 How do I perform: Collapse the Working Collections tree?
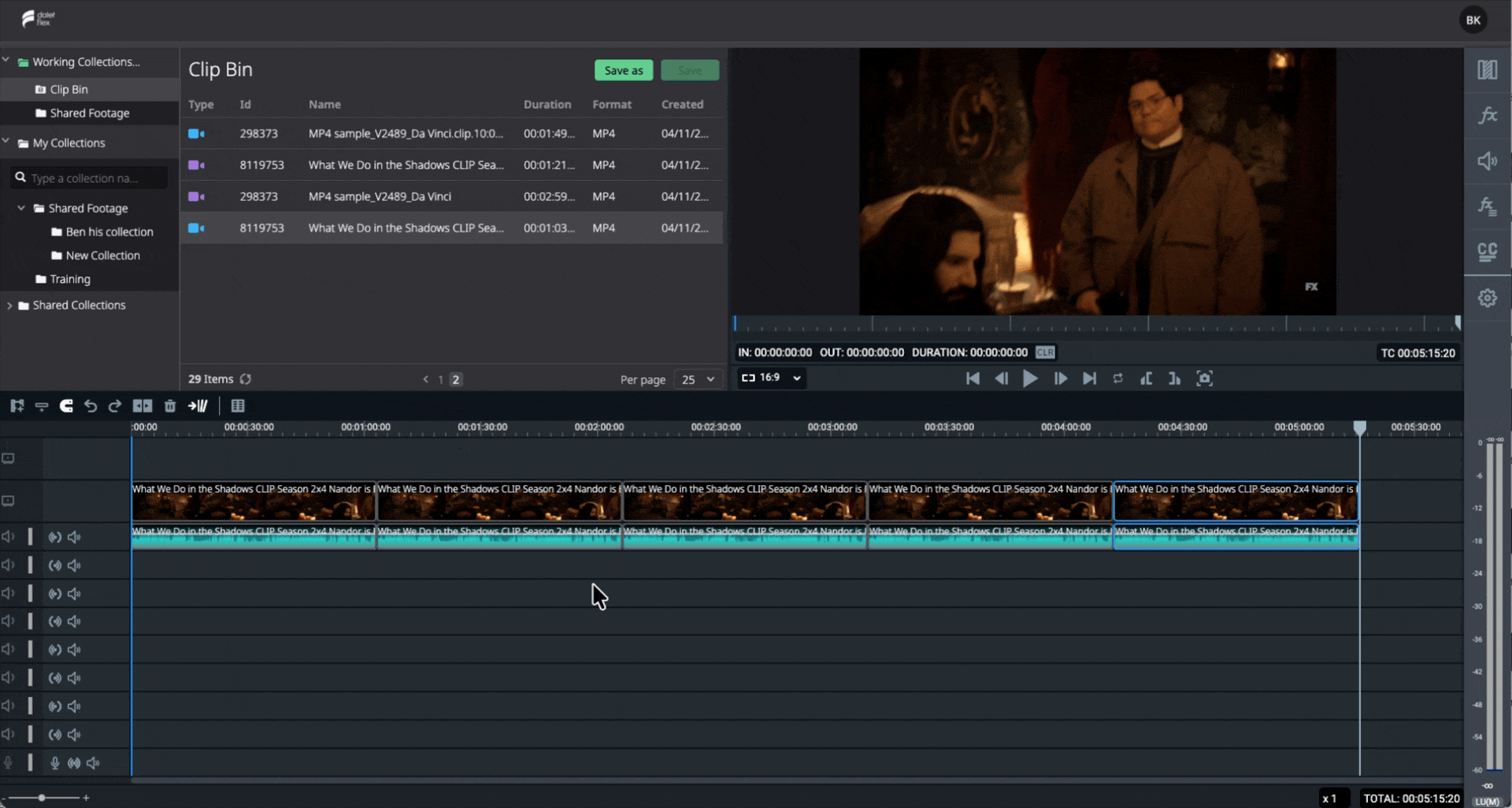(x=6, y=61)
